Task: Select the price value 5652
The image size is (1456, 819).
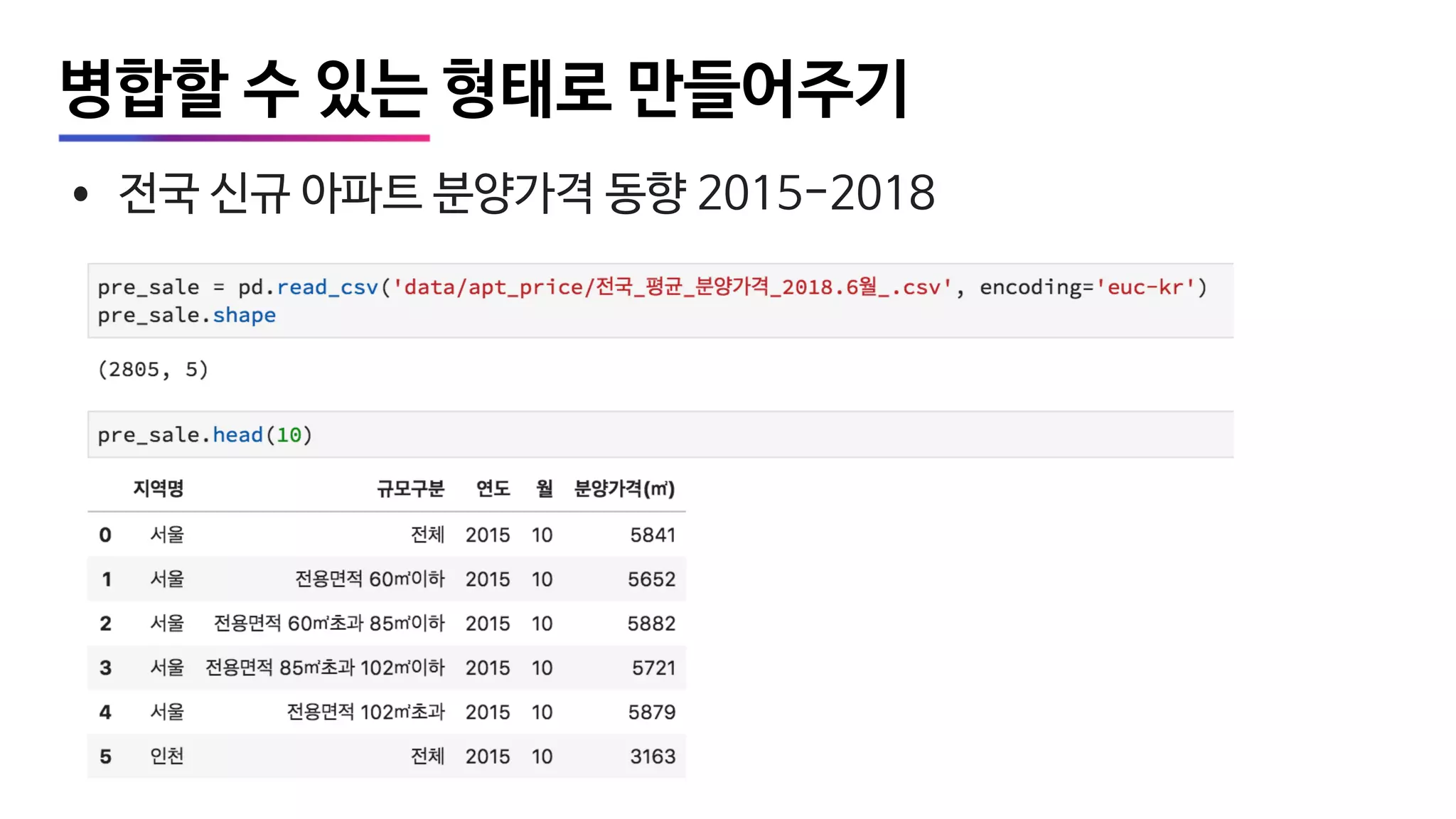Action: [651, 579]
